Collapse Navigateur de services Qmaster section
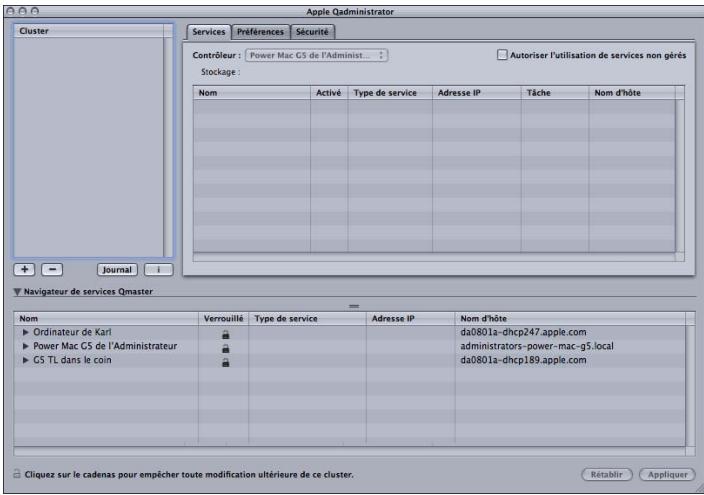 click(17, 292)
